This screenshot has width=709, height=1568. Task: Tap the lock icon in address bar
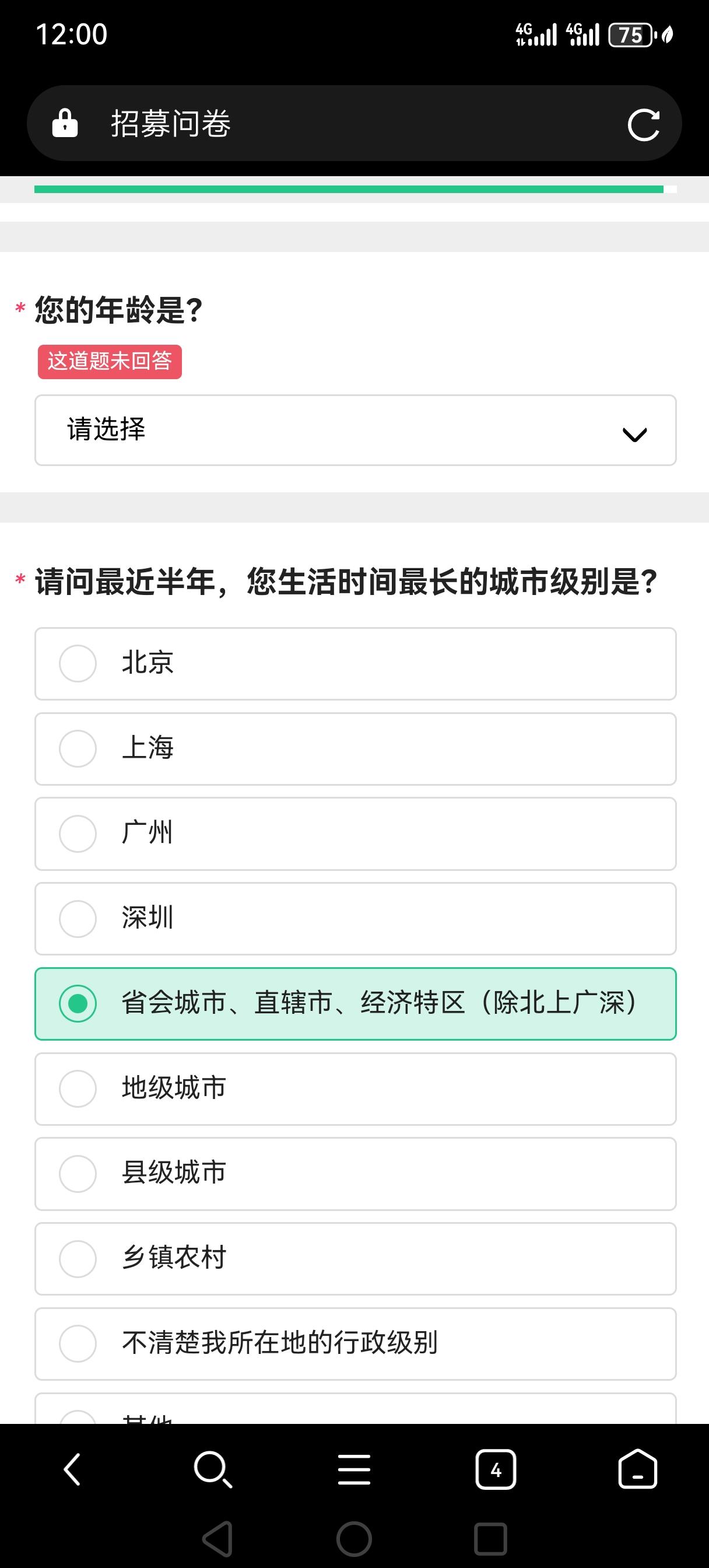[65, 124]
